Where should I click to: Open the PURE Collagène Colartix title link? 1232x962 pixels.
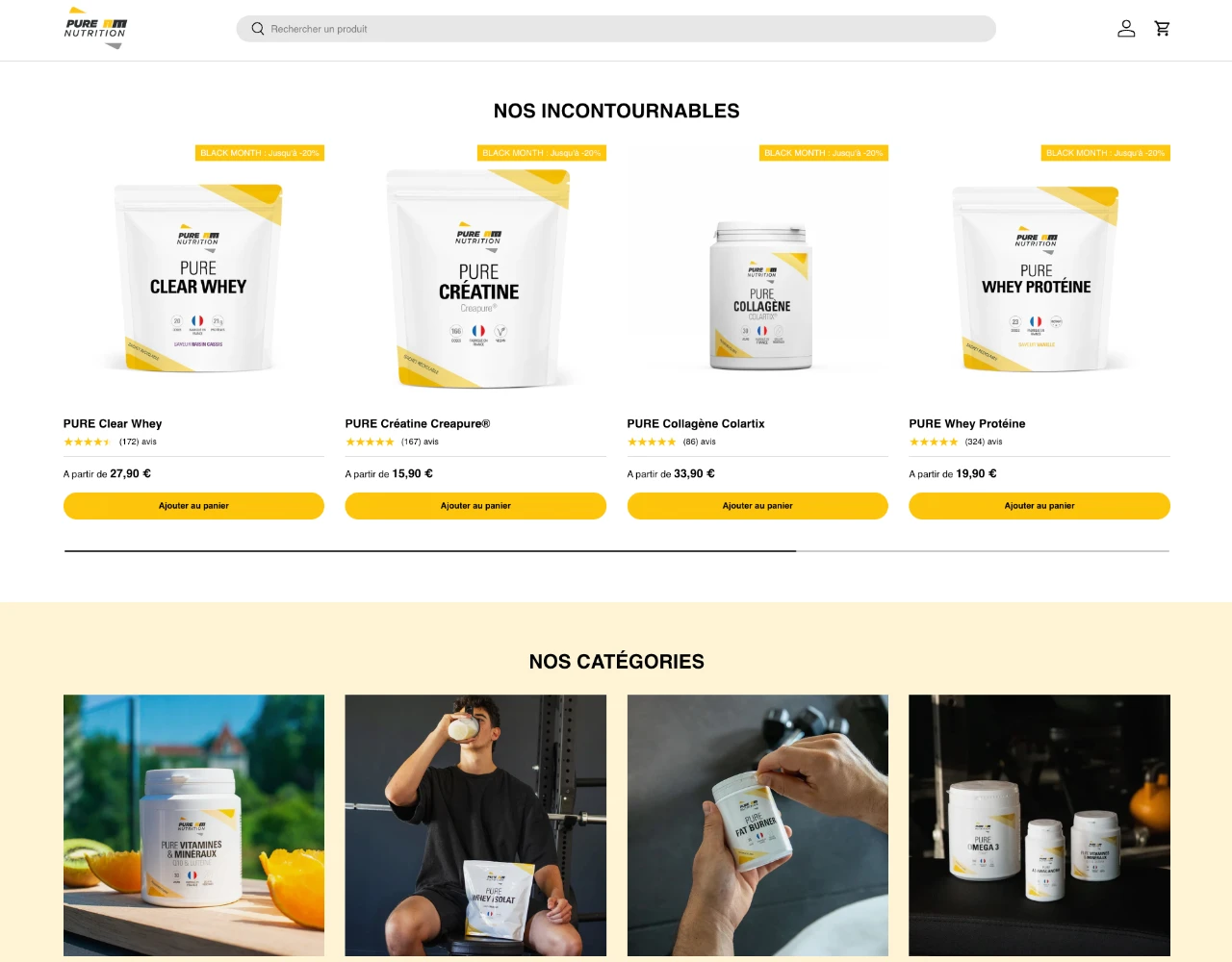(696, 423)
